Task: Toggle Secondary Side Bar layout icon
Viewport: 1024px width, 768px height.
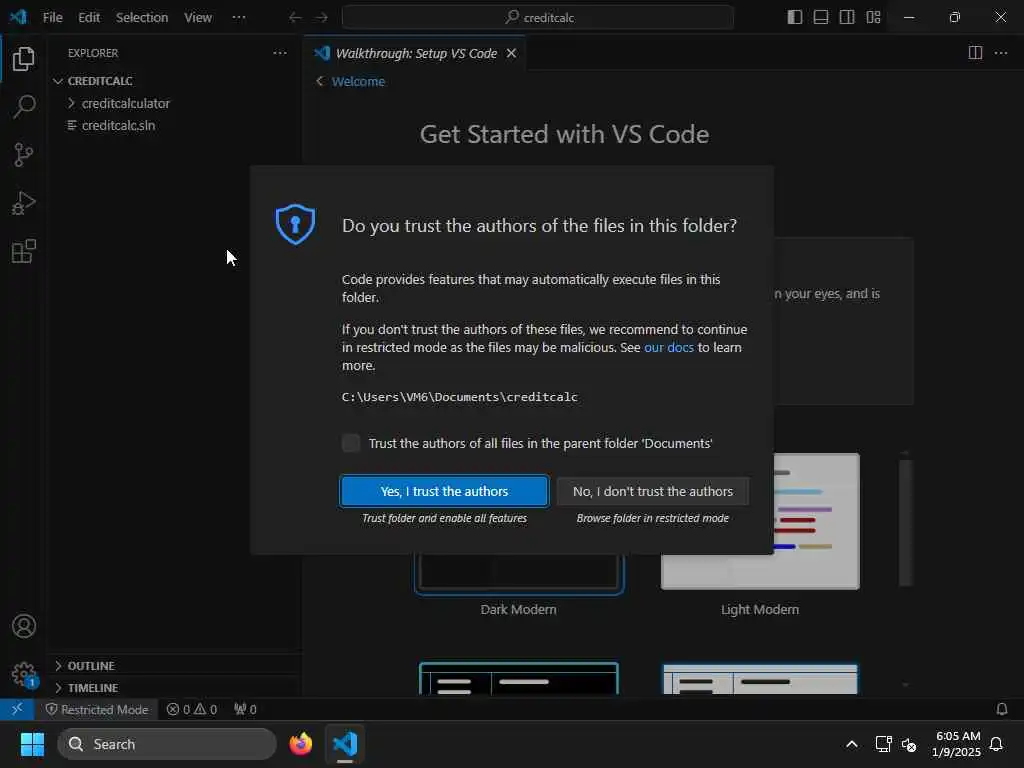Action: pos(847,18)
